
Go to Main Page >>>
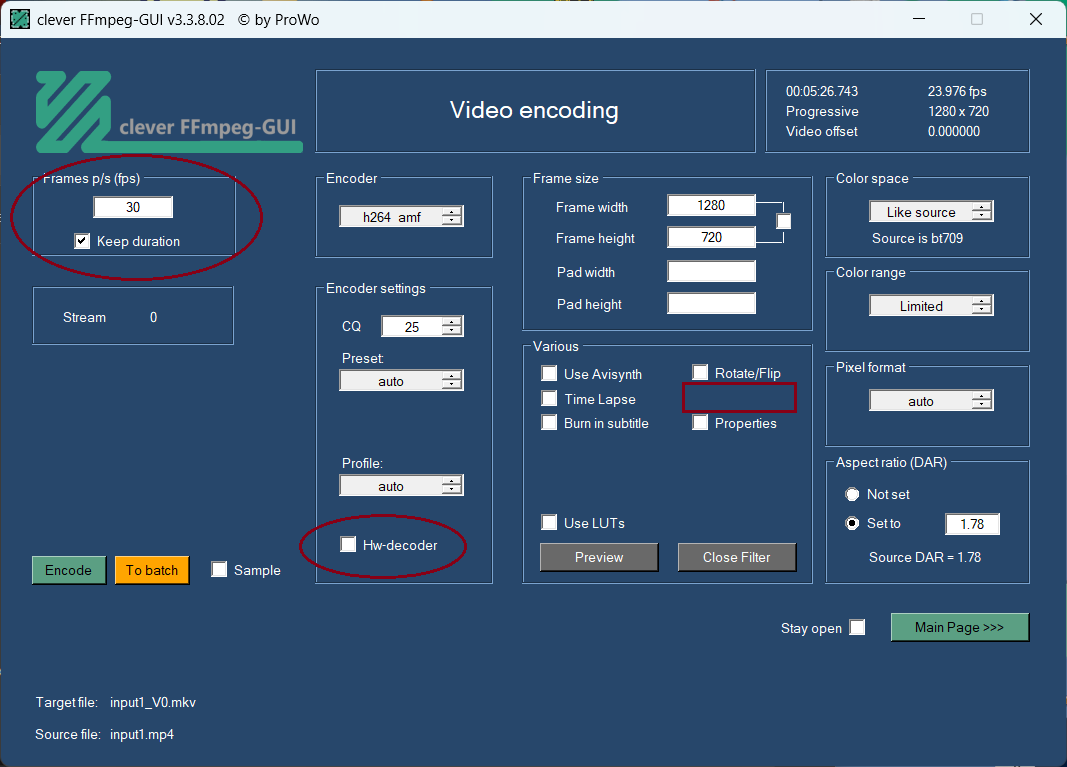click(959, 627)
